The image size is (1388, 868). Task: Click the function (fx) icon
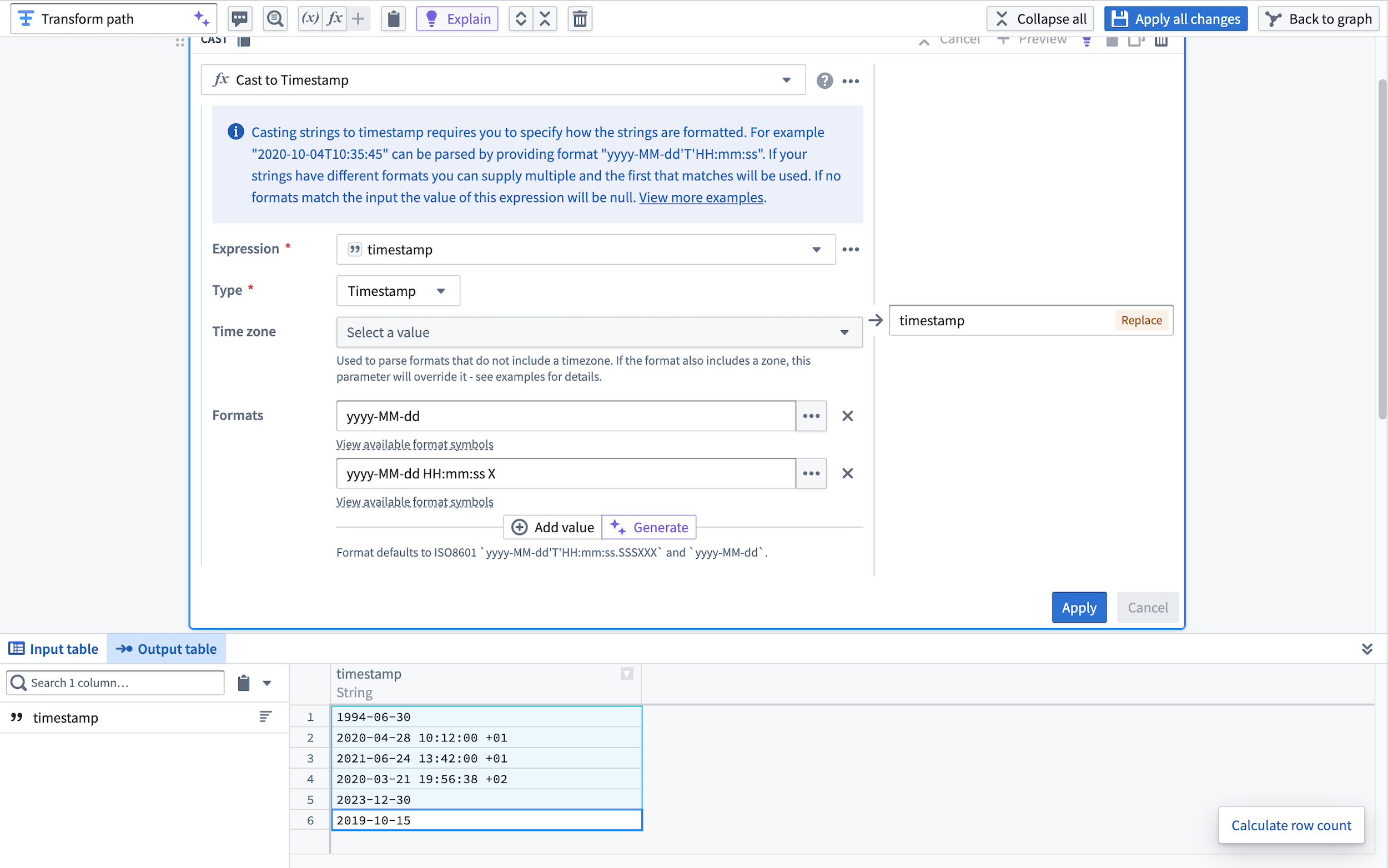[x=335, y=18]
